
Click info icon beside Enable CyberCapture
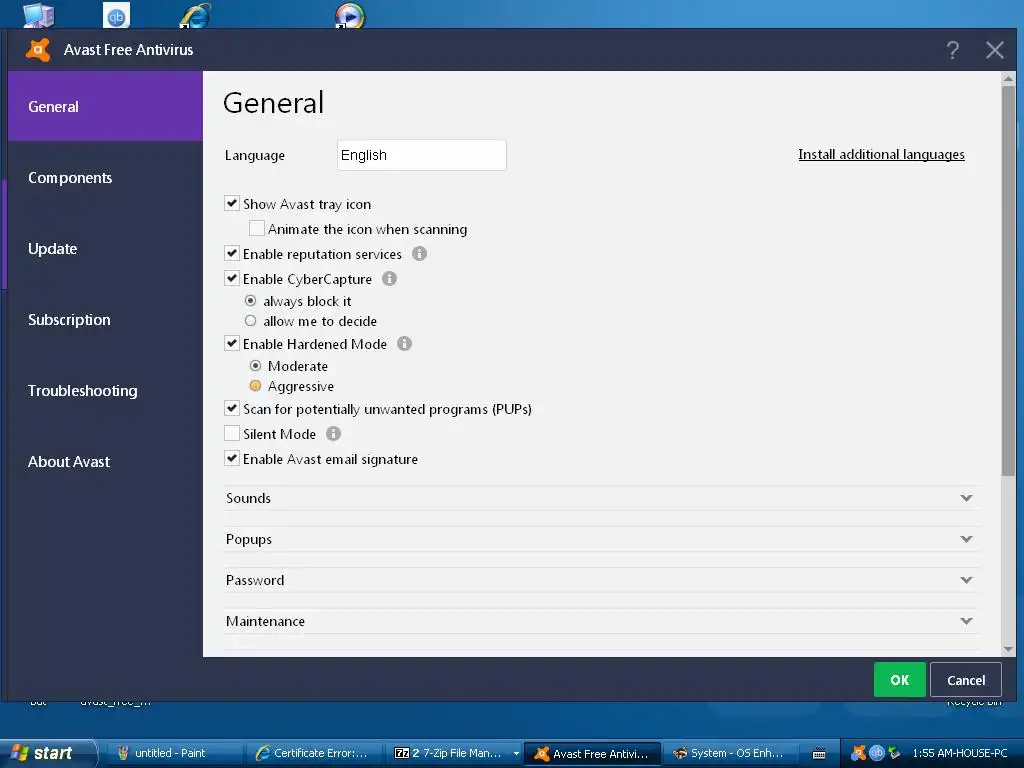coord(389,279)
